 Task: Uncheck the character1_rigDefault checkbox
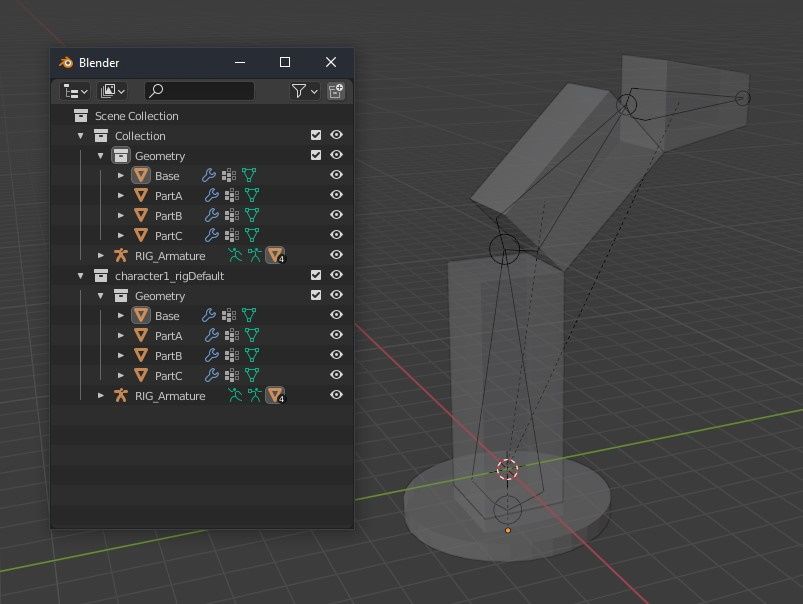point(316,275)
